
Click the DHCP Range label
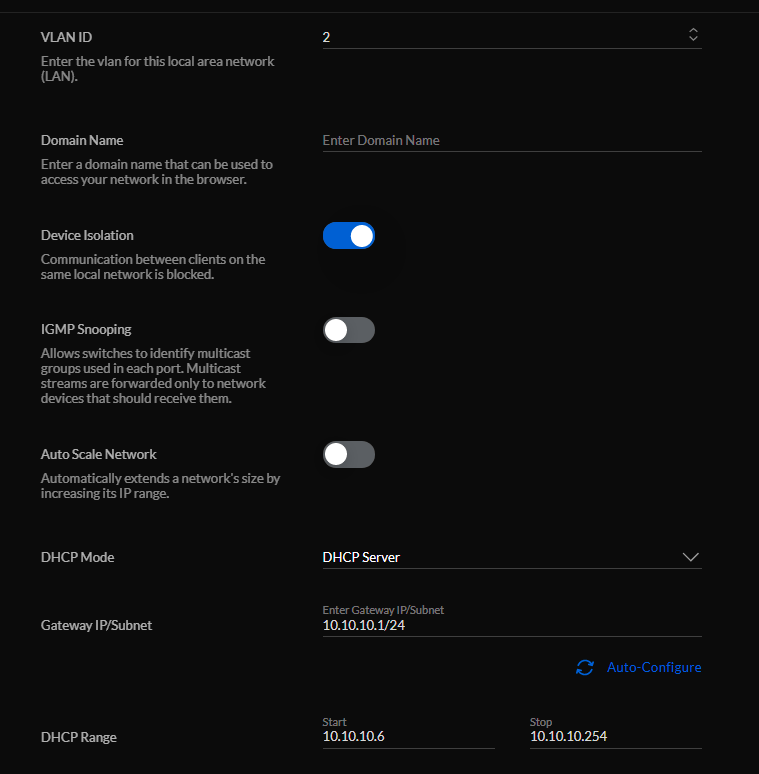coord(78,737)
